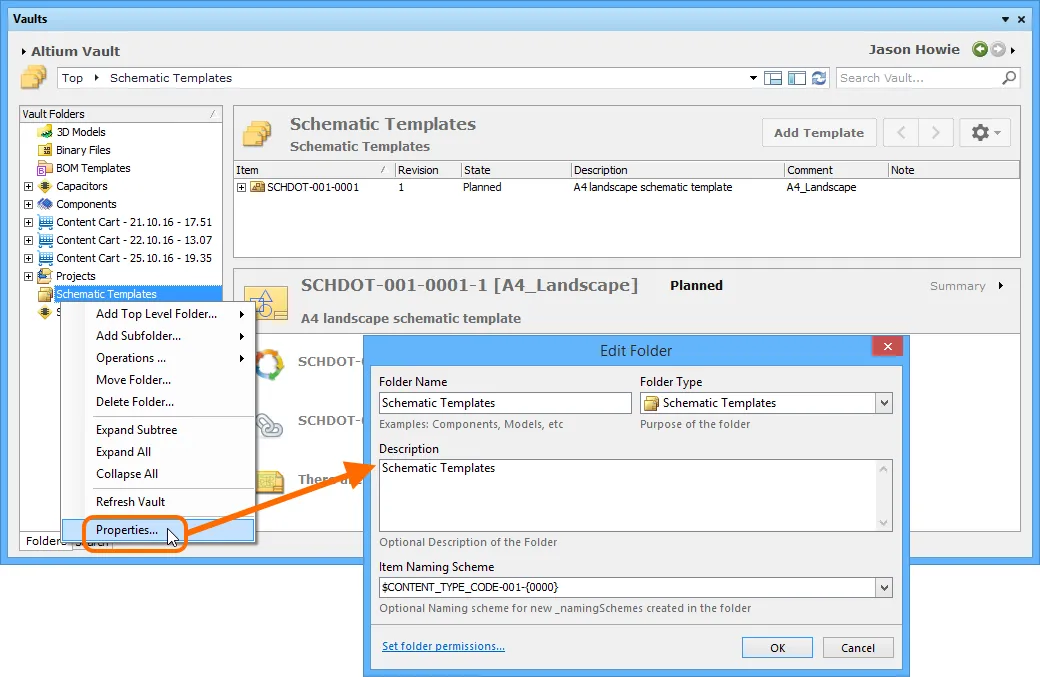Click the refresh vault icon in the path bar
Viewport: 1040px width, 677px height.
819,78
